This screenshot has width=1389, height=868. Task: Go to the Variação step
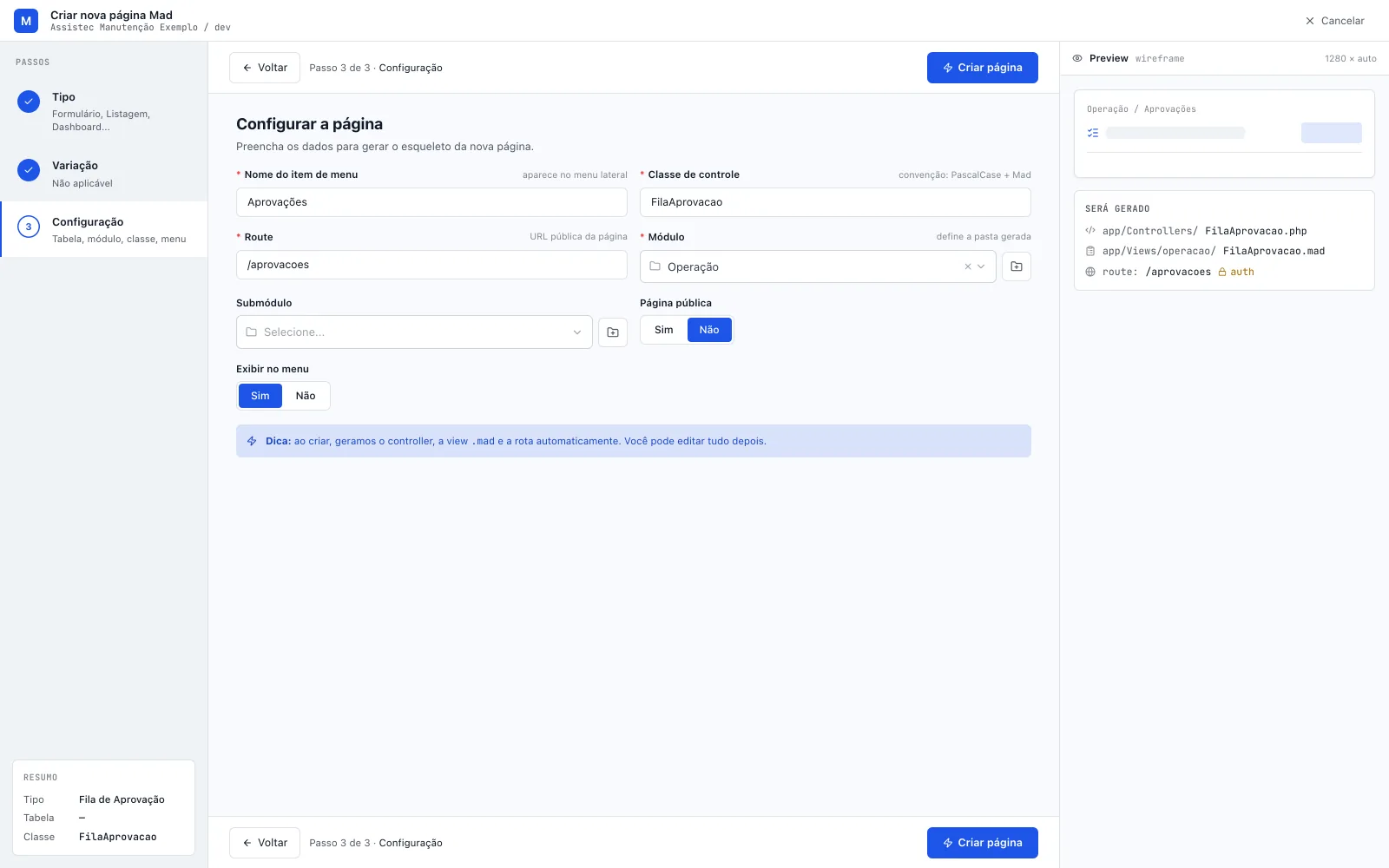(104, 174)
